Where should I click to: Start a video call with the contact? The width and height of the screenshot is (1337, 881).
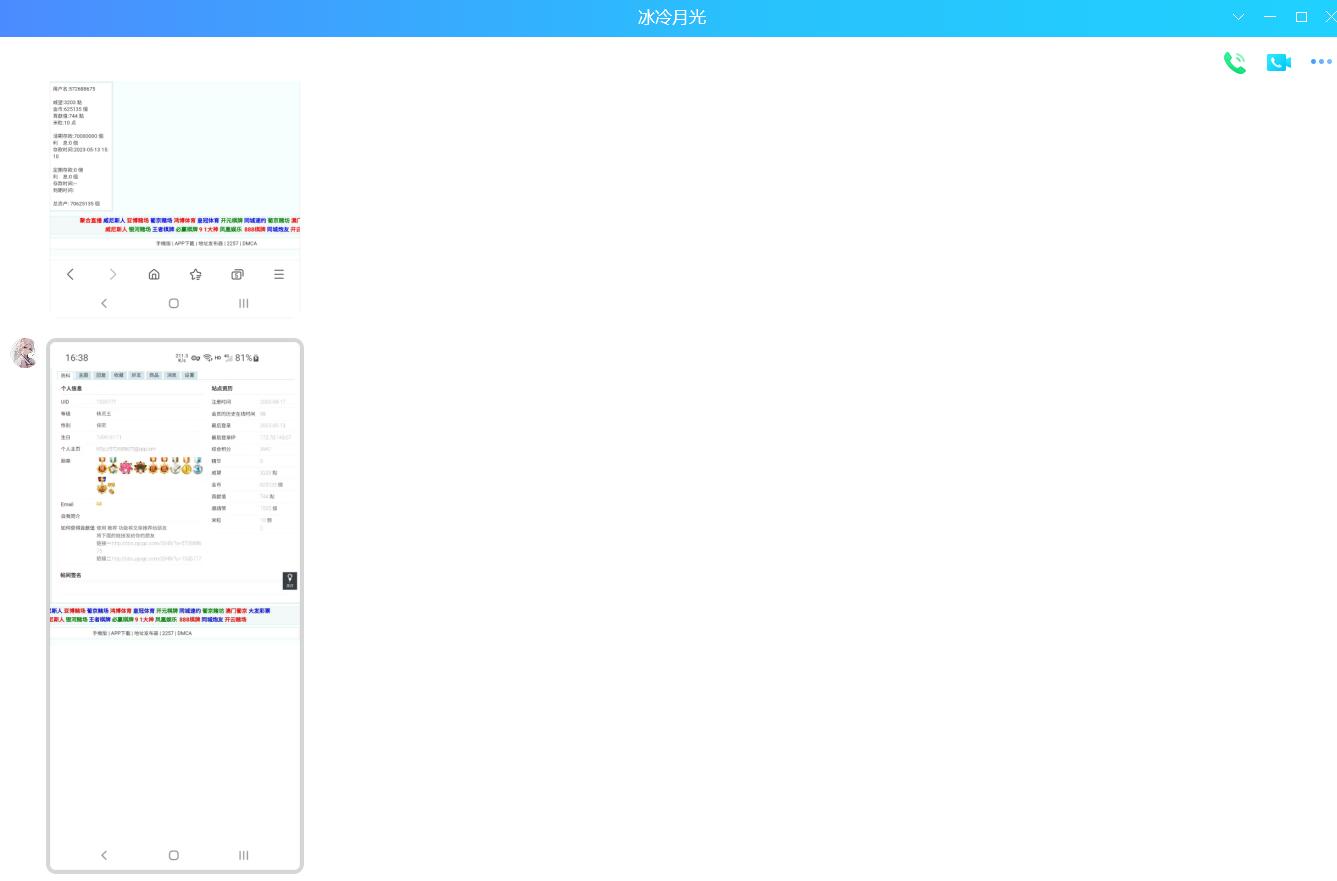pyautogui.click(x=1278, y=62)
